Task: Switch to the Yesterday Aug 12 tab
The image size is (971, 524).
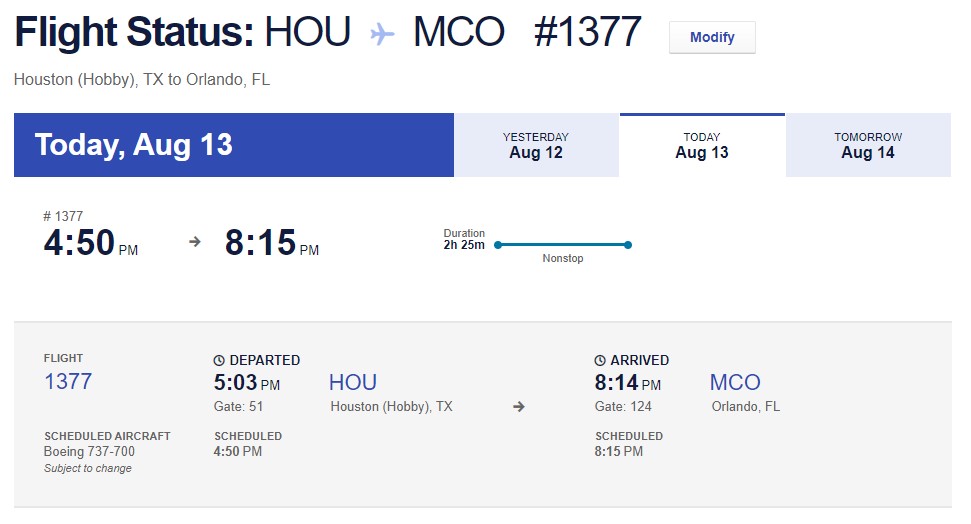Action: click(x=536, y=146)
